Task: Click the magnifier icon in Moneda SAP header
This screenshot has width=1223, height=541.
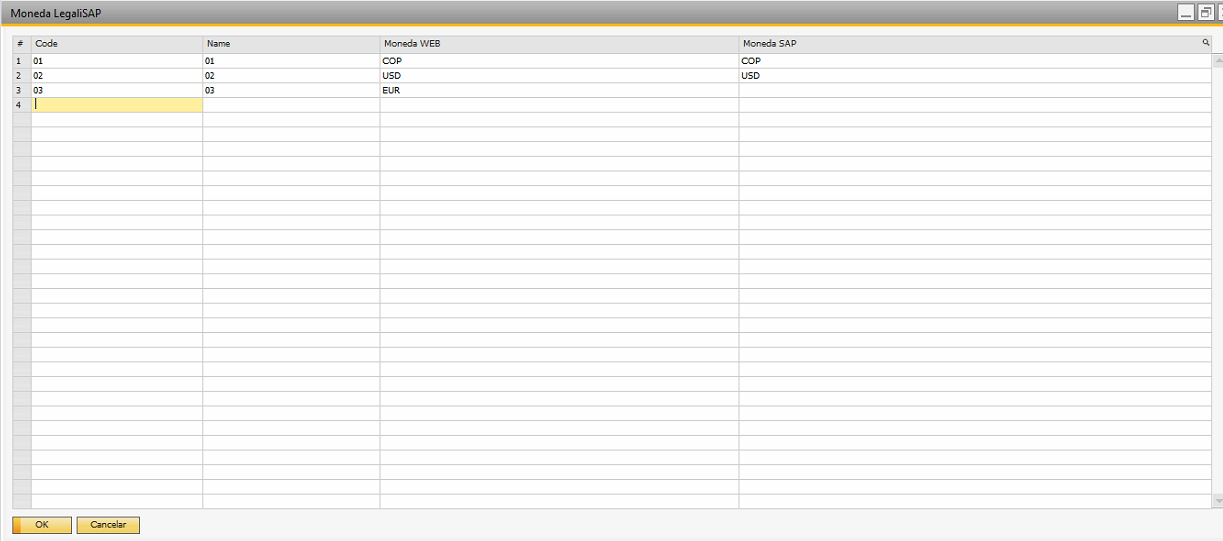Action: 1205,44
